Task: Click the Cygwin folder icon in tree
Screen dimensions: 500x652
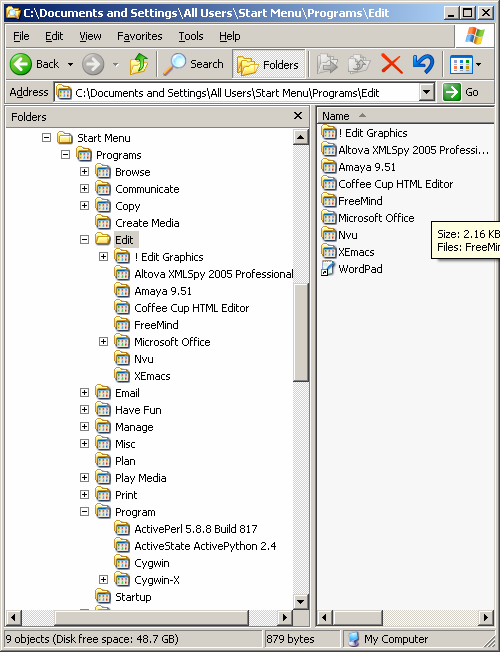Action: (122, 563)
